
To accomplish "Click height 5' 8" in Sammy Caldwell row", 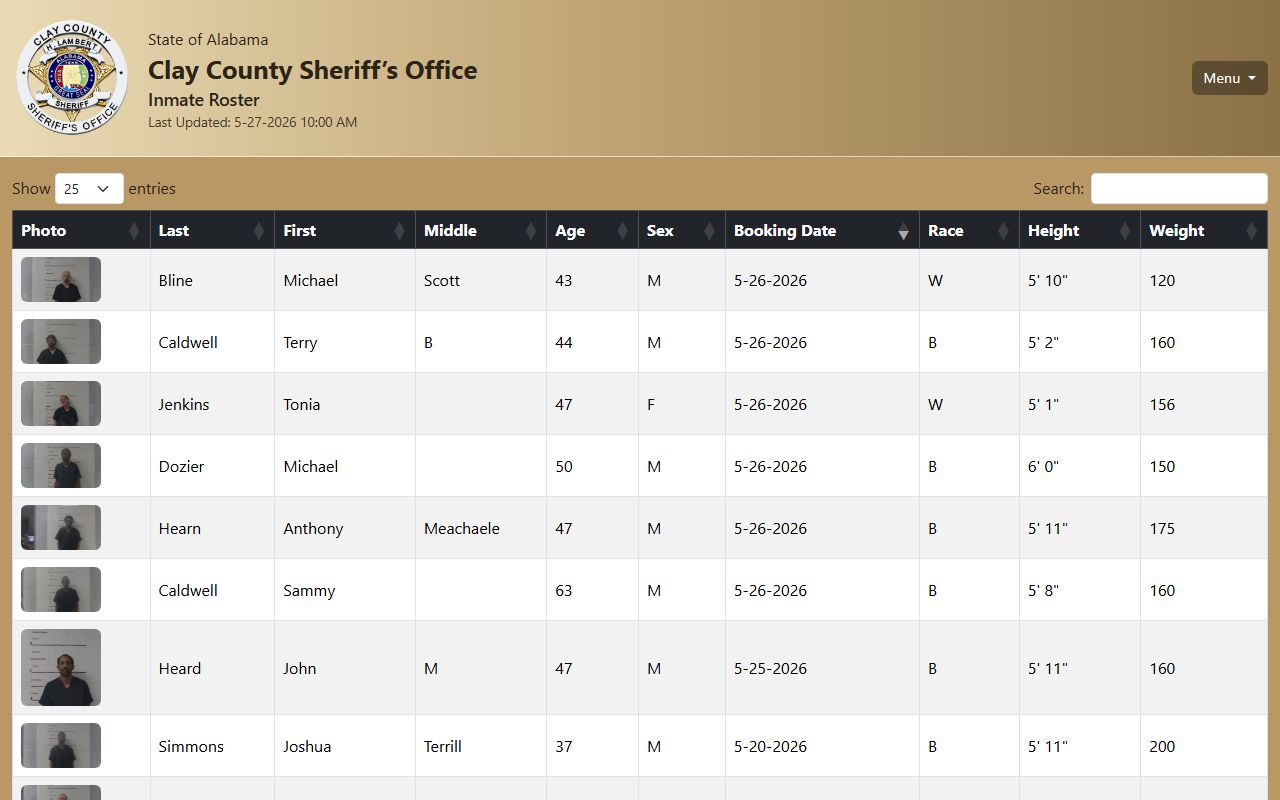I will pyautogui.click(x=1044, y=590).
